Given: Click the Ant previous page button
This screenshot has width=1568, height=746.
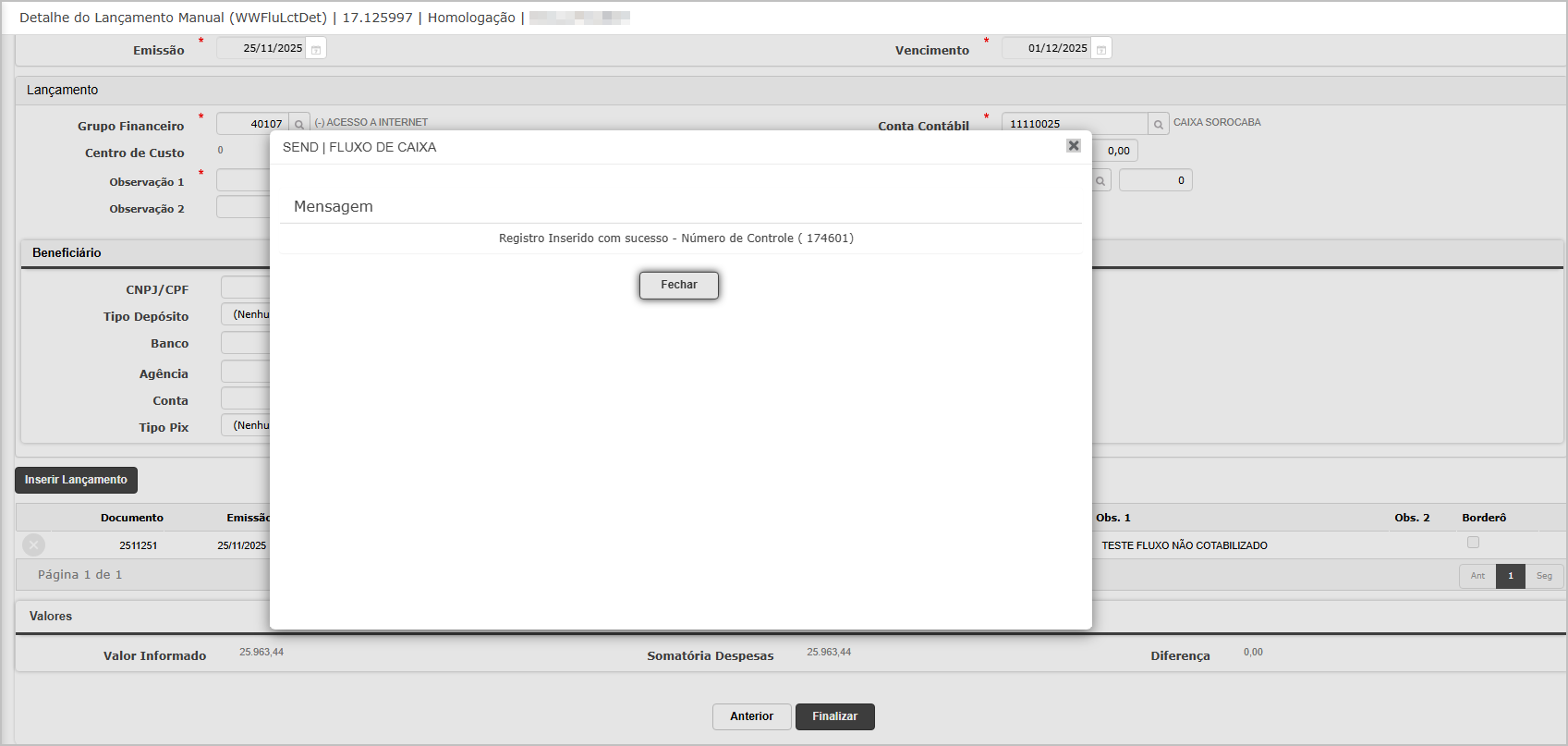Looking at the screenshot, I should (1477, 576).
